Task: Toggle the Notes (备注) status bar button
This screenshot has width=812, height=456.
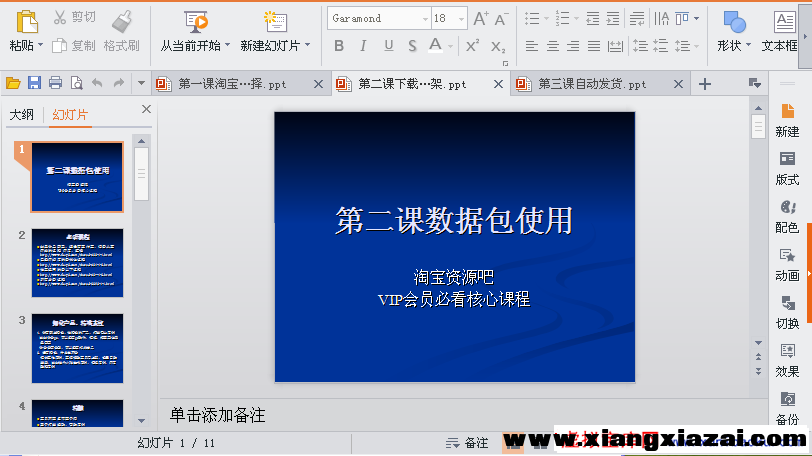Action: click(467, 443)
